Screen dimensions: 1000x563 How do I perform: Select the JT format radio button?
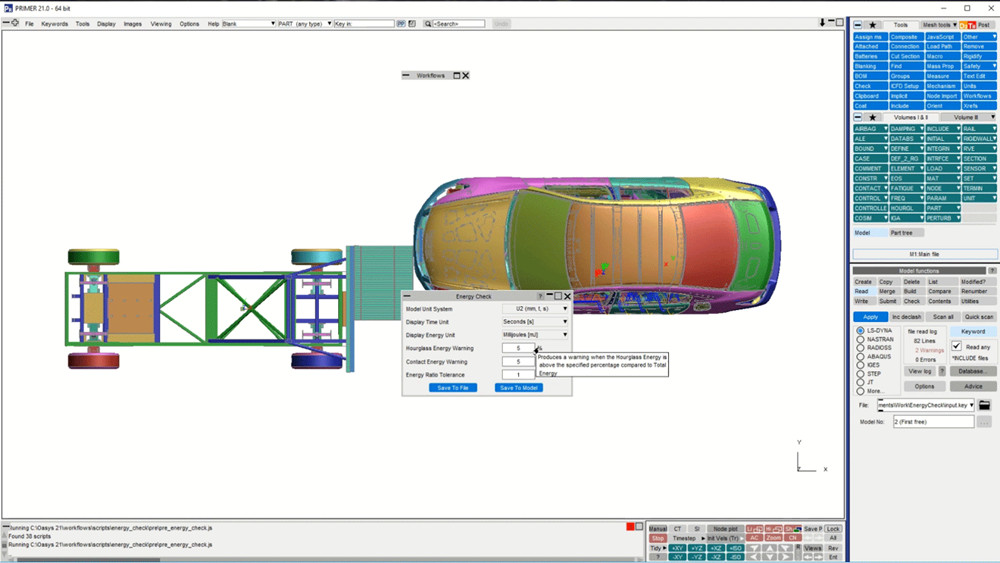(860, 383)
